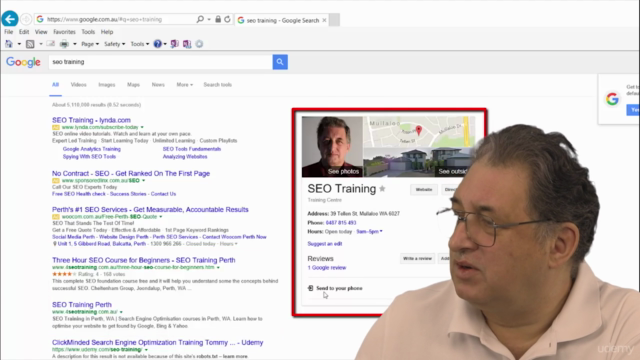Viewport: 640px width, 360px height.
Task: Click the 'Write a review' button
Action: [417, 258]
